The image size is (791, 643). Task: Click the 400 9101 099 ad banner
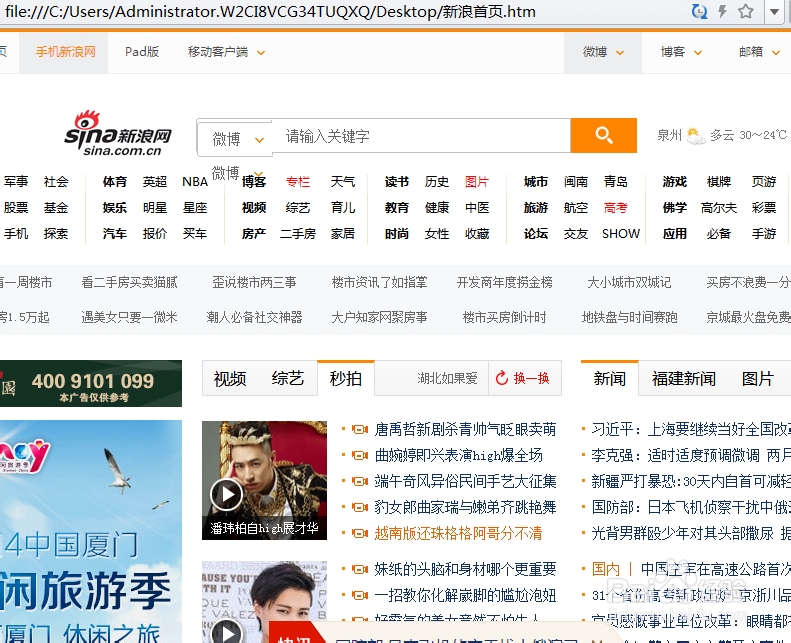point(91,383)
